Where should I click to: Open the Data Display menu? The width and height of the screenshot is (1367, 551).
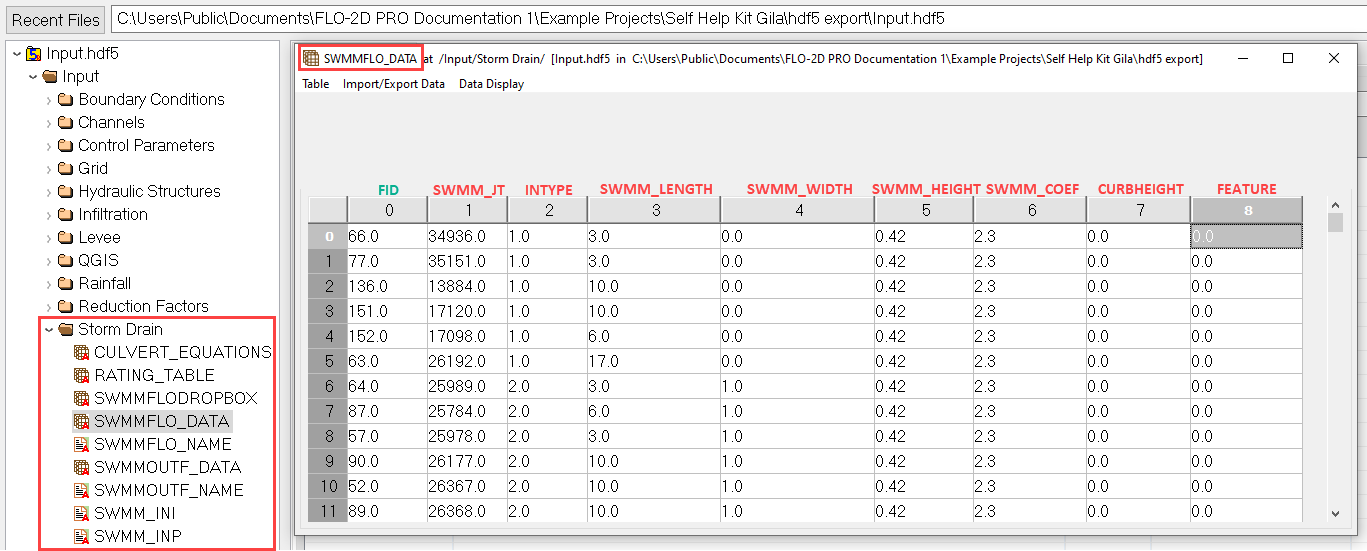point(491,84)
